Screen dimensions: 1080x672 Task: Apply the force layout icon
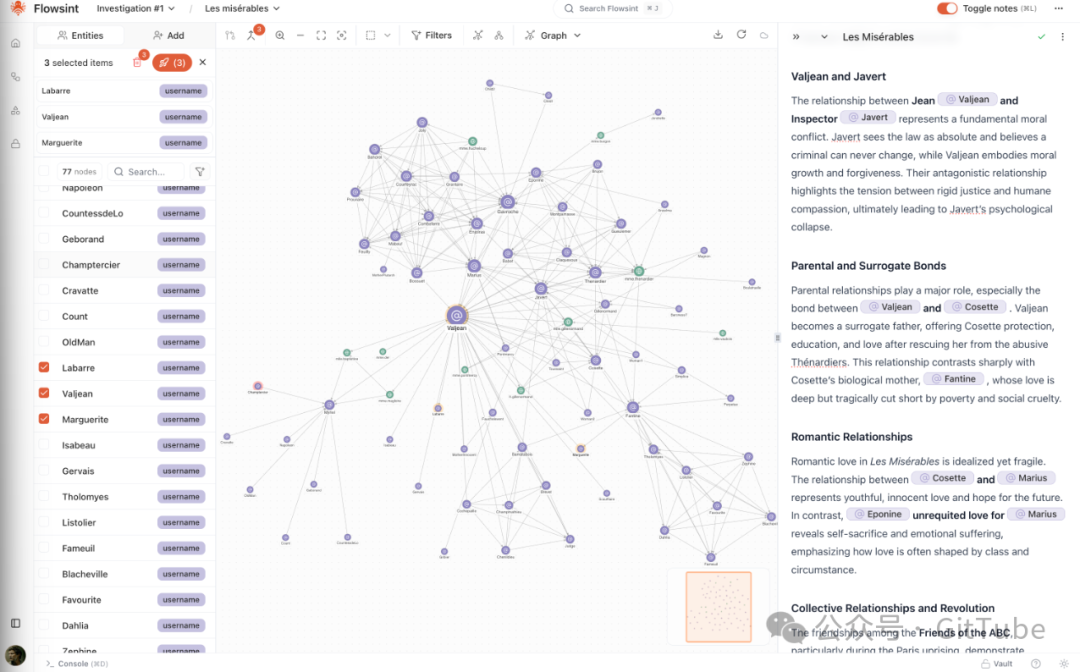[478, 35]
